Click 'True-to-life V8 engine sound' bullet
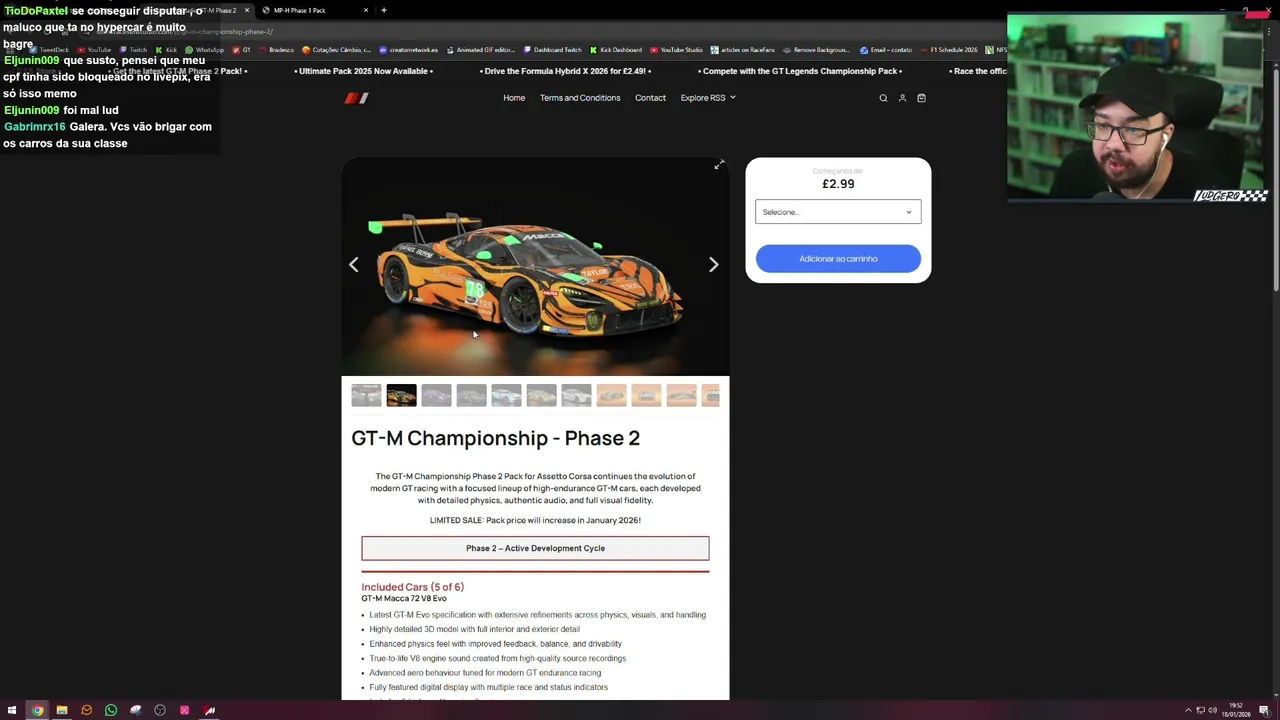This screenshot has height=720, width=1280. 497,658
